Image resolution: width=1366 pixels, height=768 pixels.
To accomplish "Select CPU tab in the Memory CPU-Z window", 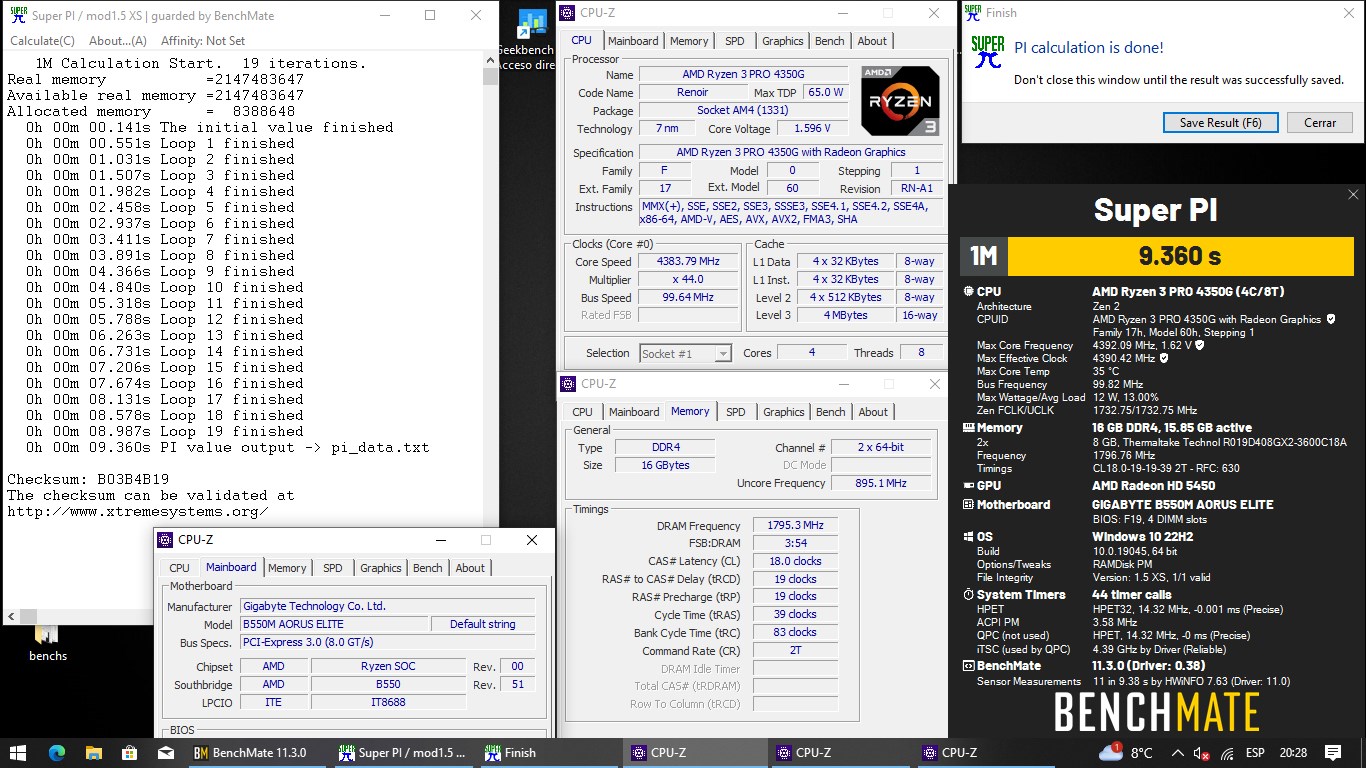I will (x=582, y=412).
